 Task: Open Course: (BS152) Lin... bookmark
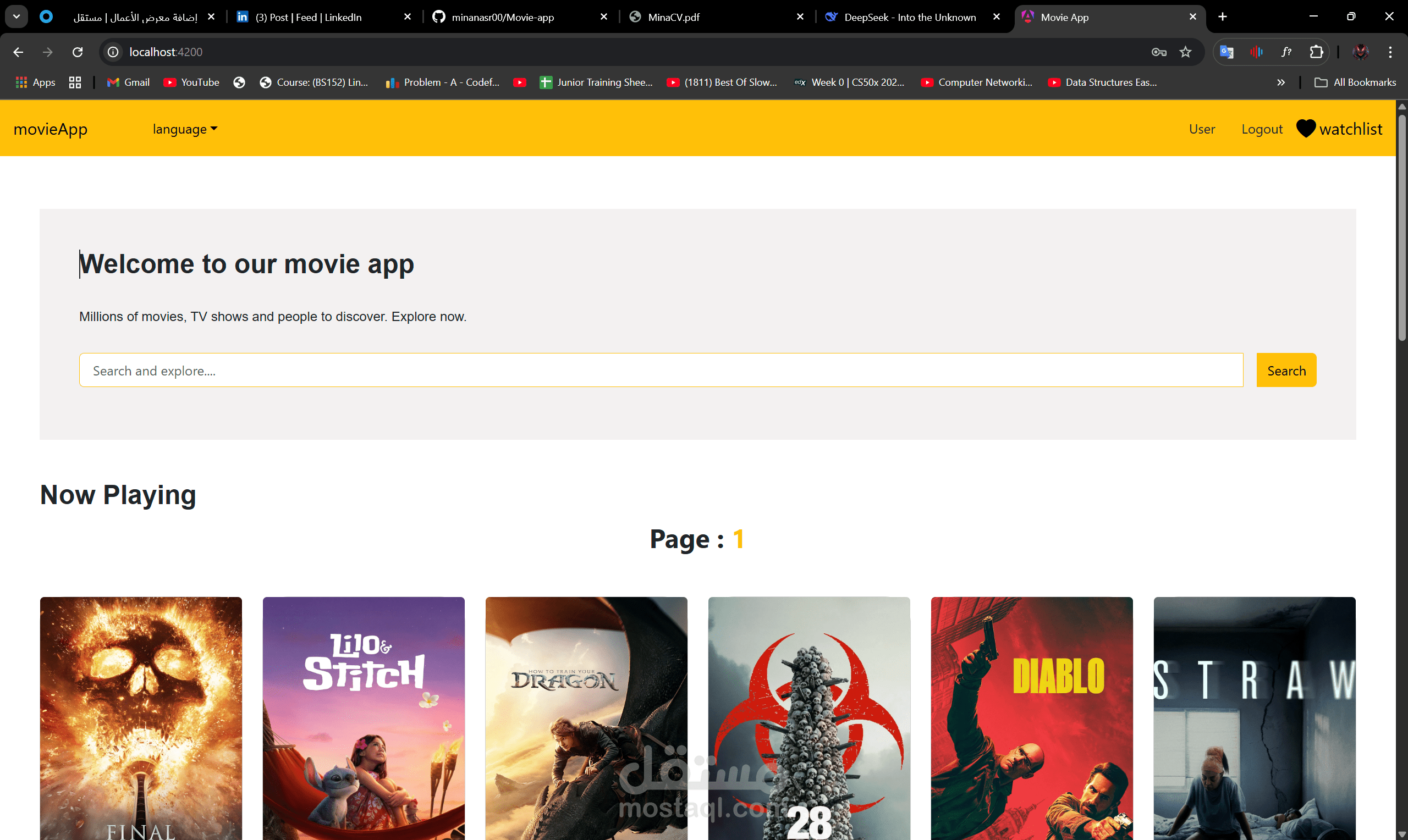tap(314, 82)
